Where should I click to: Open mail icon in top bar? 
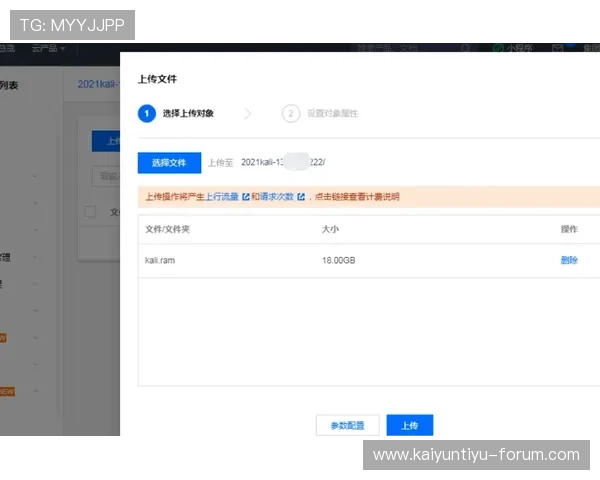pyautogui.click(x=558, y=48)
